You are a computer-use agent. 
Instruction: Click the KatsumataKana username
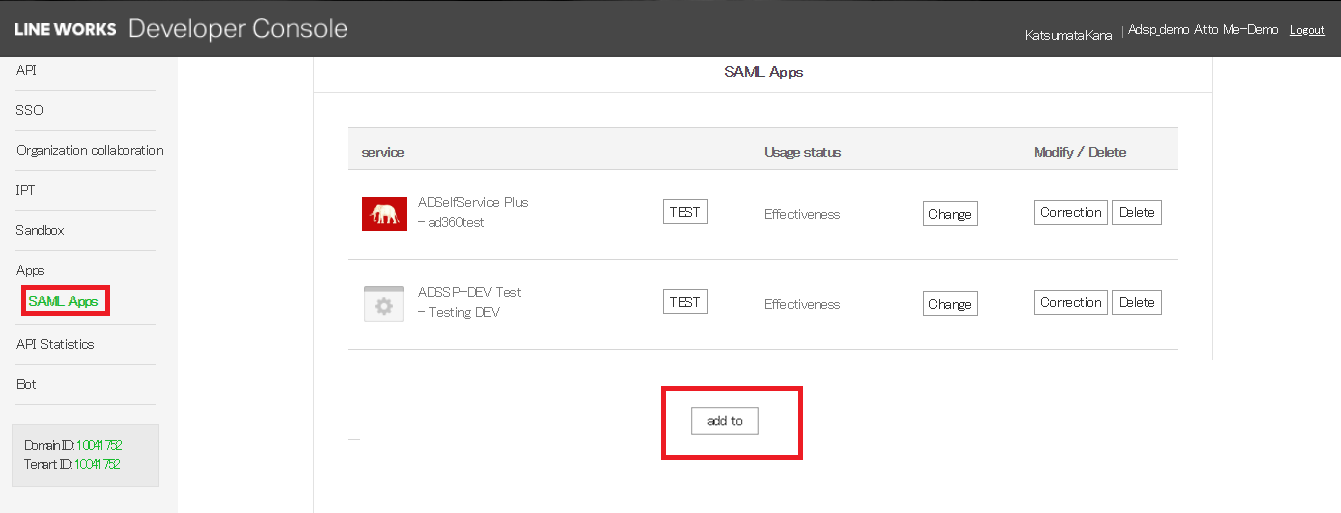[x=1069, y=35]
